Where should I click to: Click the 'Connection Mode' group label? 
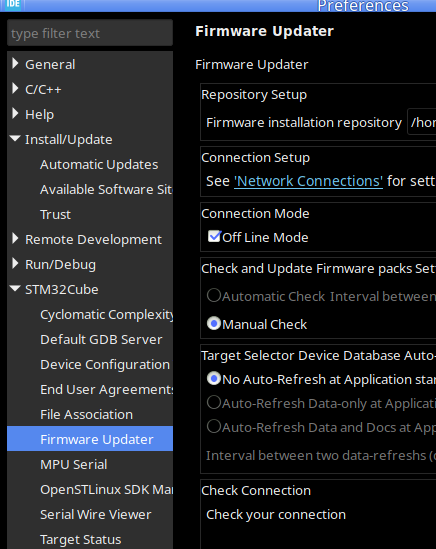tap(255, 214)
